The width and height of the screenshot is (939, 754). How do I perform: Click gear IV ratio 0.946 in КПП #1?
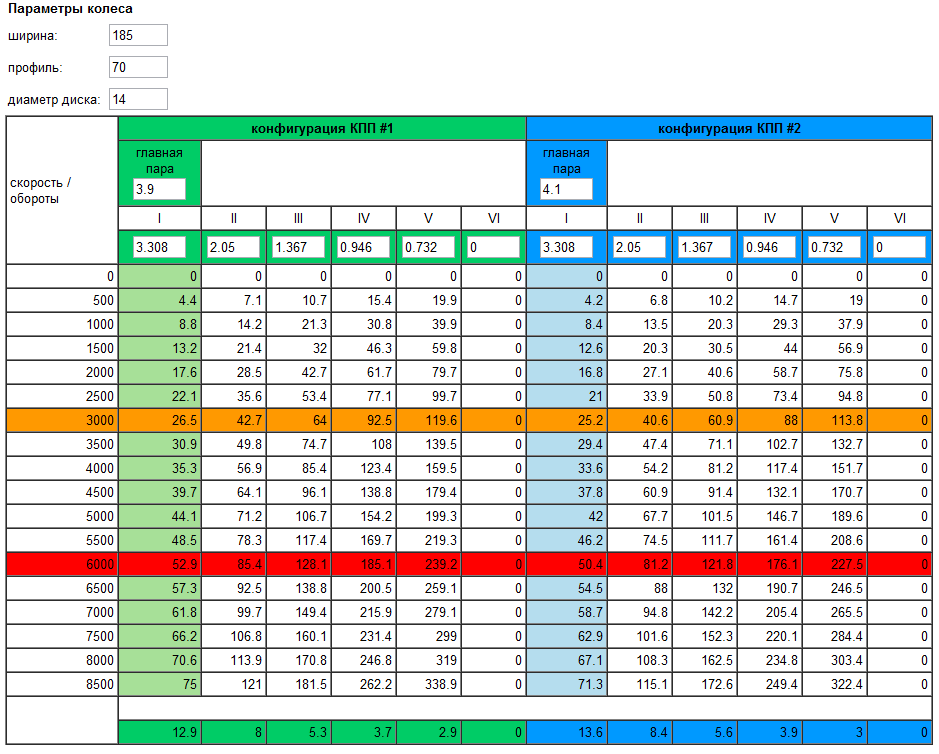364,247
